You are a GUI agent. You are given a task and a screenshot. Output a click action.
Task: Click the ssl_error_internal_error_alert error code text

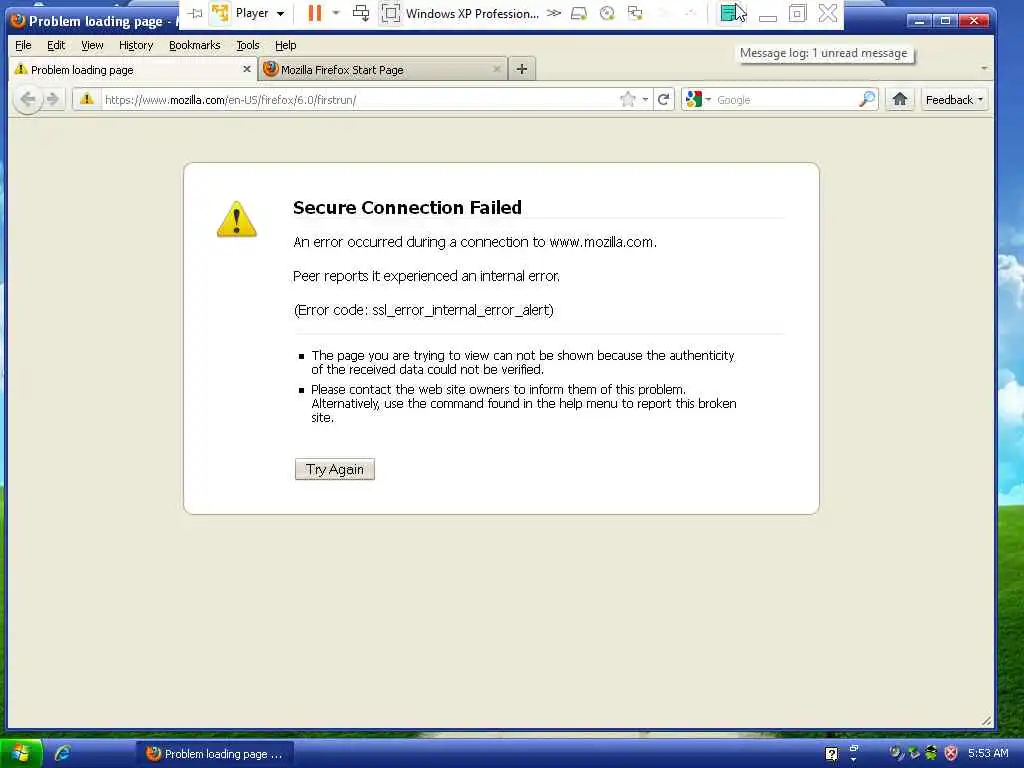pos(462,310)
